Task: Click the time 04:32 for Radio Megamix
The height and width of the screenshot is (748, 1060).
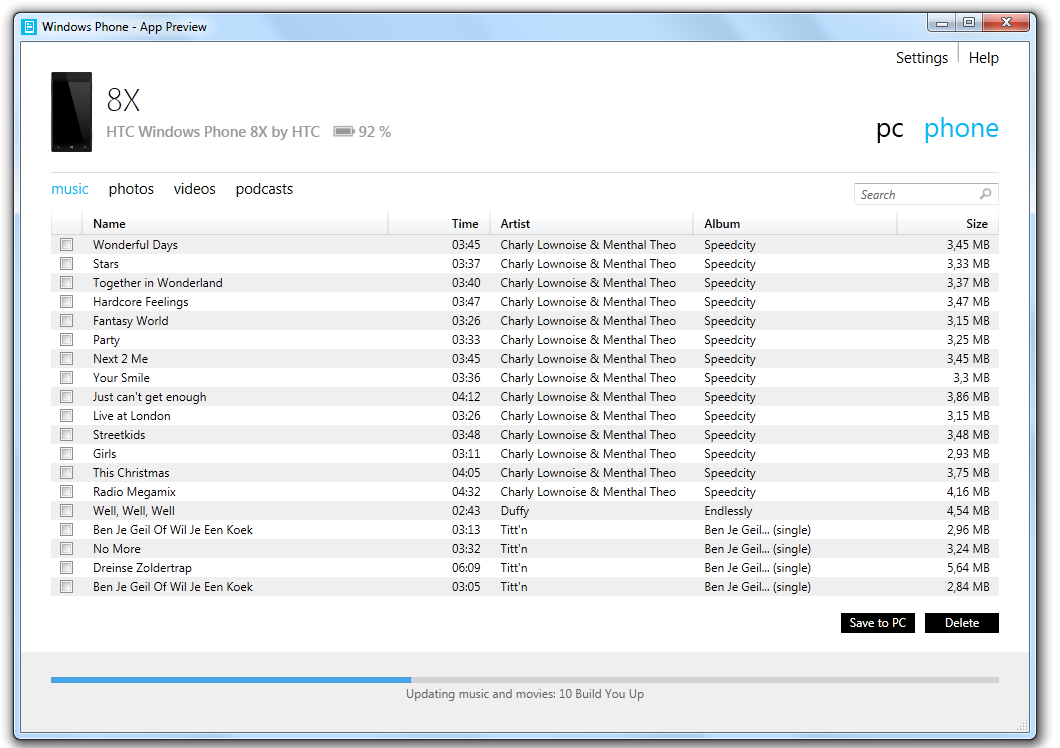Action: point(466,492)
